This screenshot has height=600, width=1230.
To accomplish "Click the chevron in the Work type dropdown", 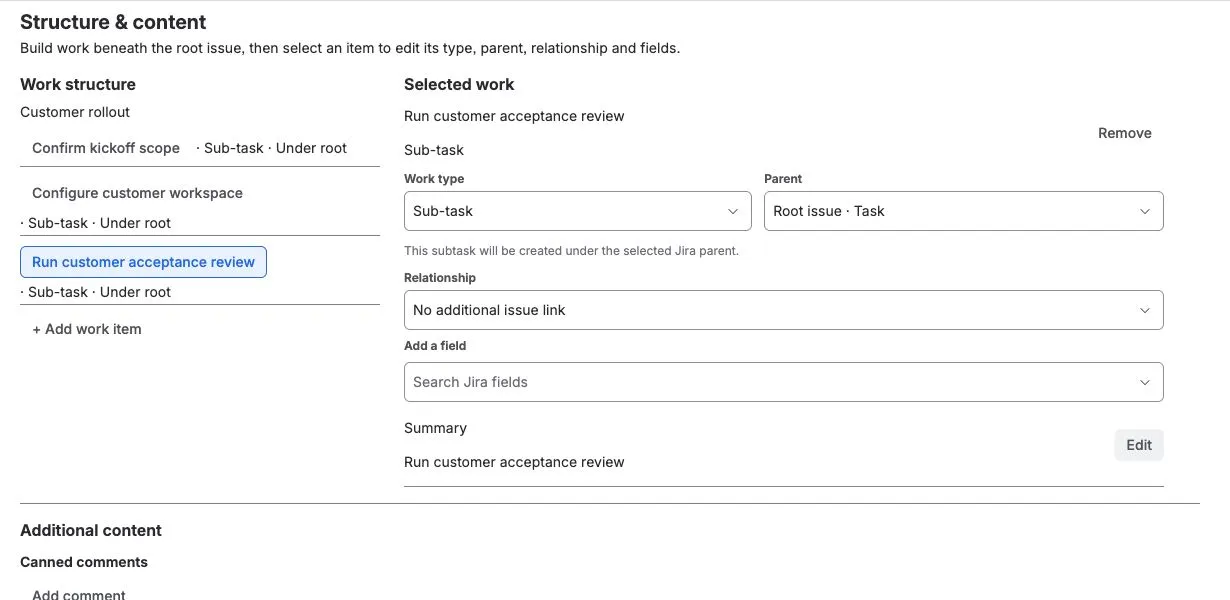I will 733,211.
